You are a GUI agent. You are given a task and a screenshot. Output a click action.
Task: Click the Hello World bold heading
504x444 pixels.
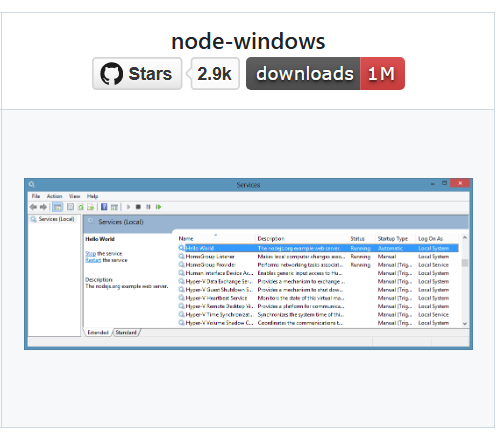click(x=100, y=239)
